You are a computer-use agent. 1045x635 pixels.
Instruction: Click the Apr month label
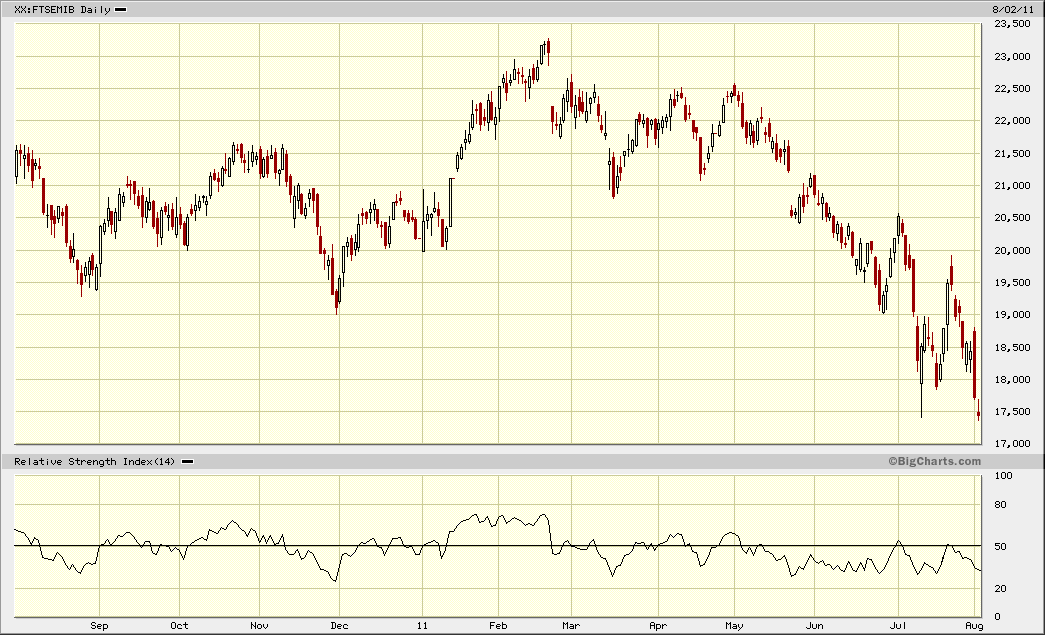[x=658, y=626]
